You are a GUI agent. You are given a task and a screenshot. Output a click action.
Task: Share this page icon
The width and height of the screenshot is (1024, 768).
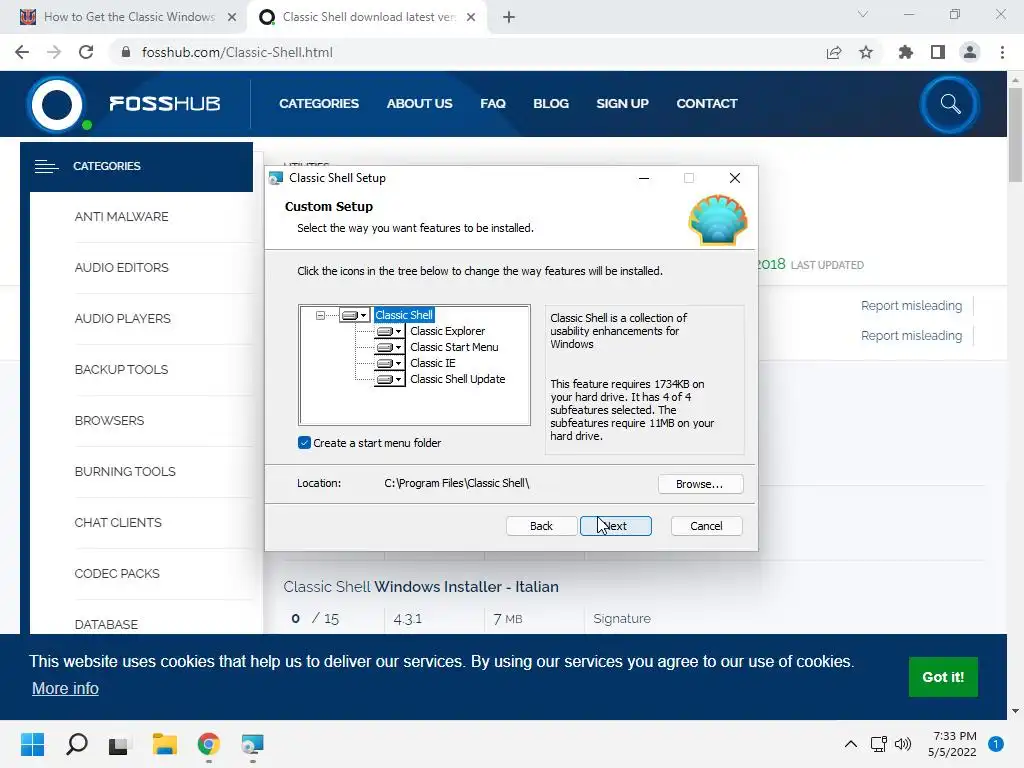coord(834,52)
